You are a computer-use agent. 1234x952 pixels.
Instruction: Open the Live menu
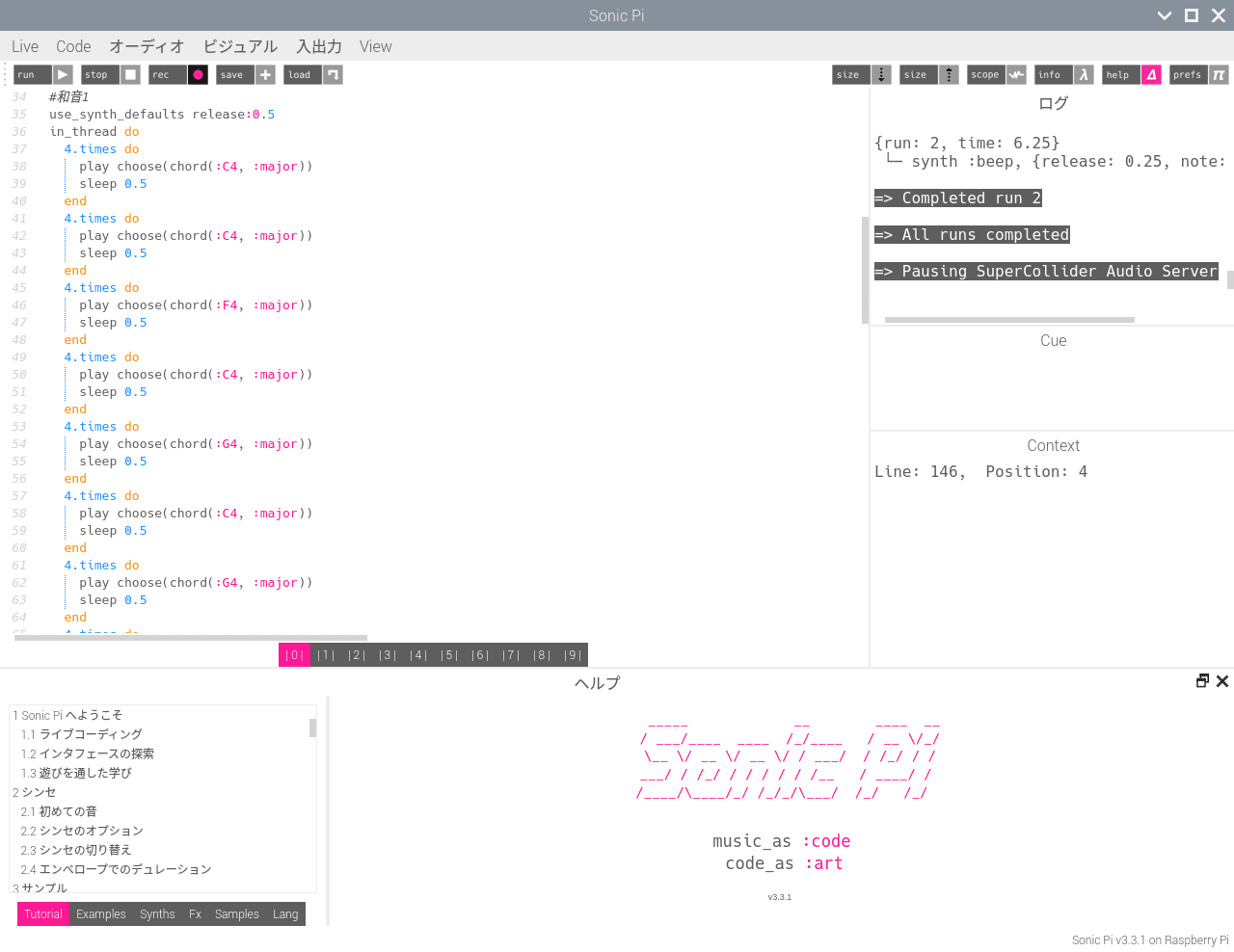pos(25,46)
